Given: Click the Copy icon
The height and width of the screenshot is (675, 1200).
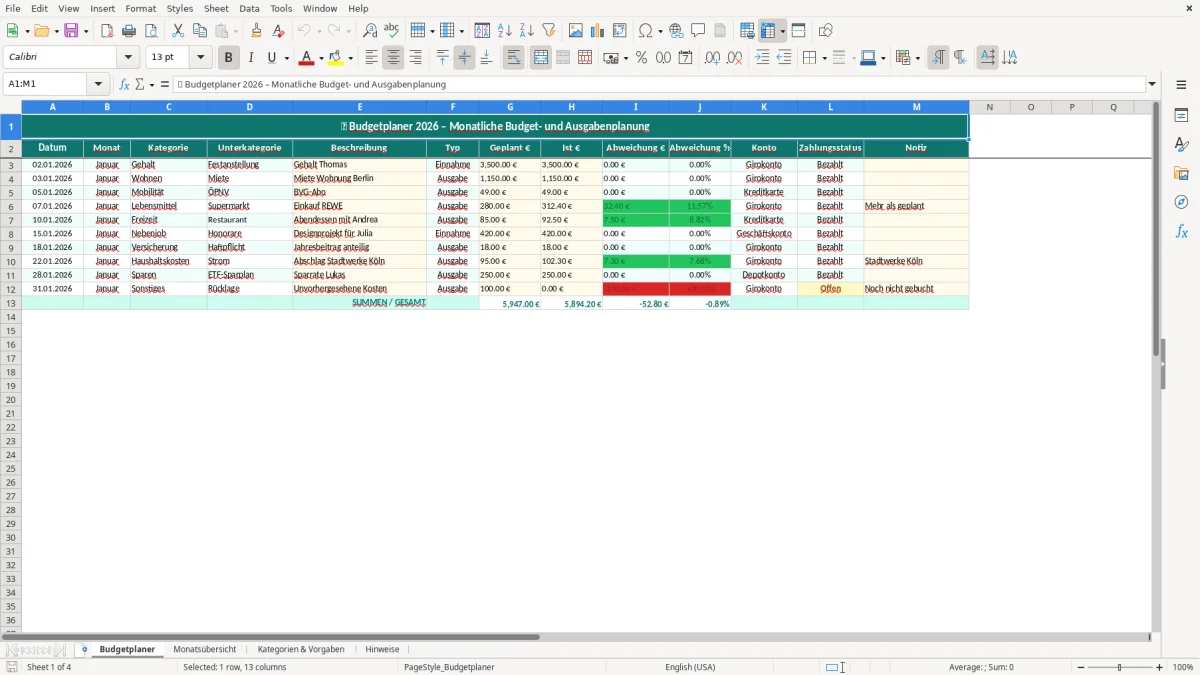Looking at the screenshot, I should click(x=198, y=31).
